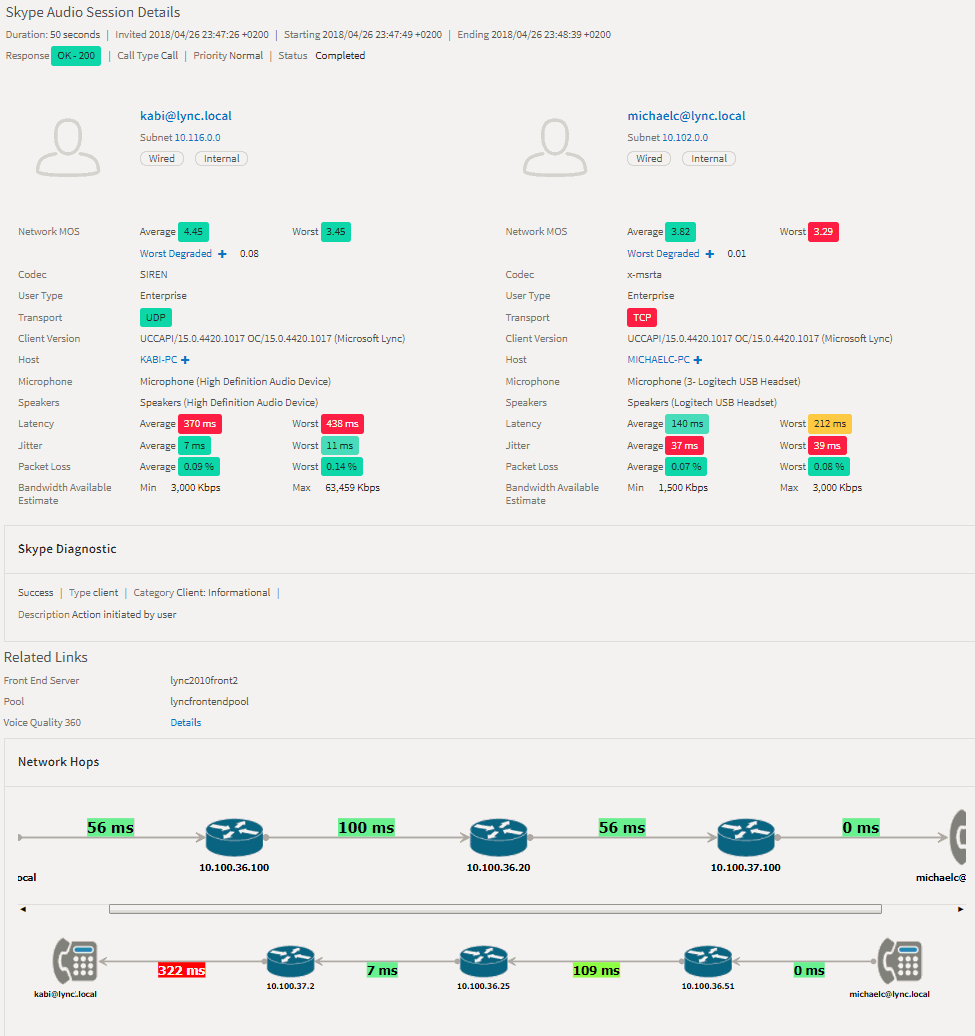Open michaelc@lync.local user link
The height and width of the screenshot is (1036, 975).
click(x=686, y=116)
